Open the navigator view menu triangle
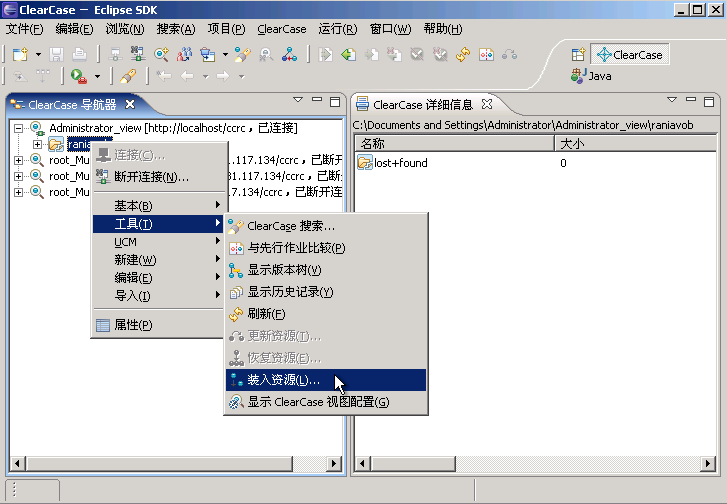727x504 pixels. 298,100
